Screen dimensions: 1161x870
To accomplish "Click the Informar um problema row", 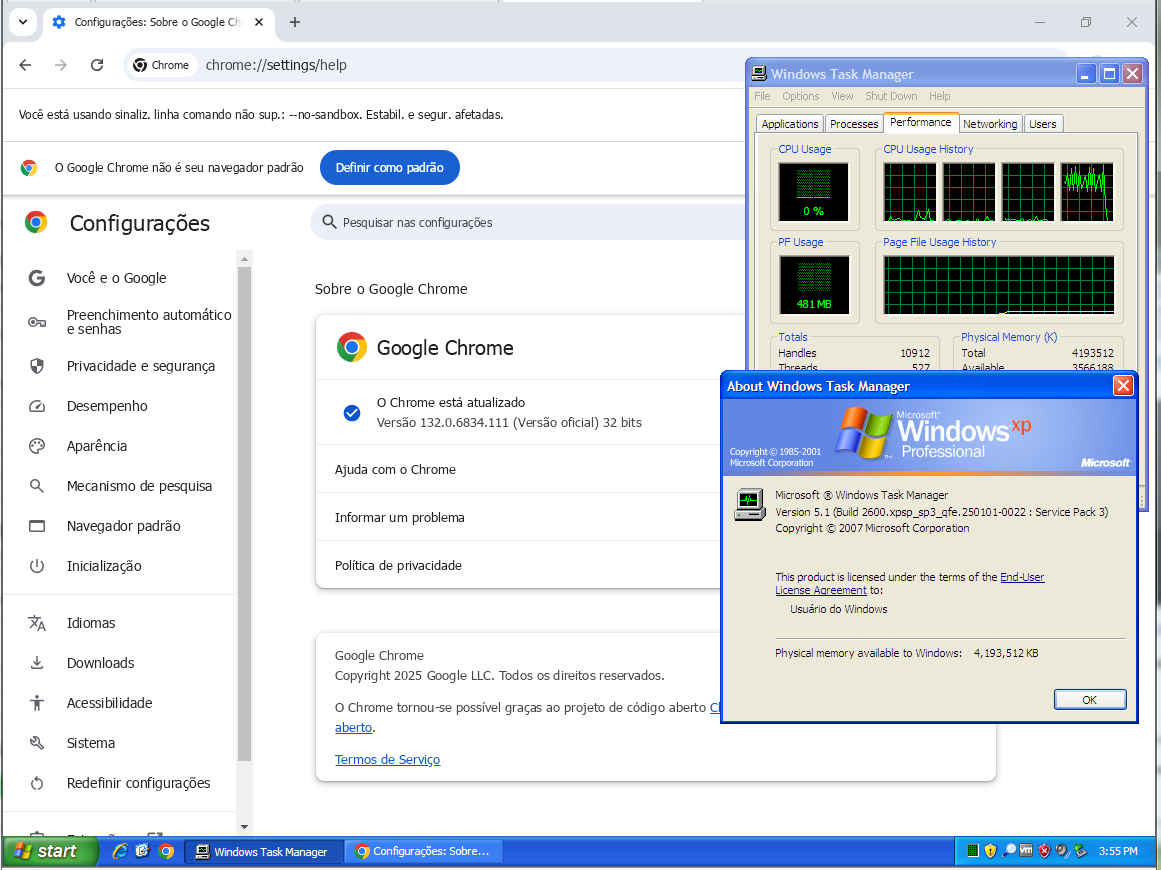I will [x=518, y=518].
